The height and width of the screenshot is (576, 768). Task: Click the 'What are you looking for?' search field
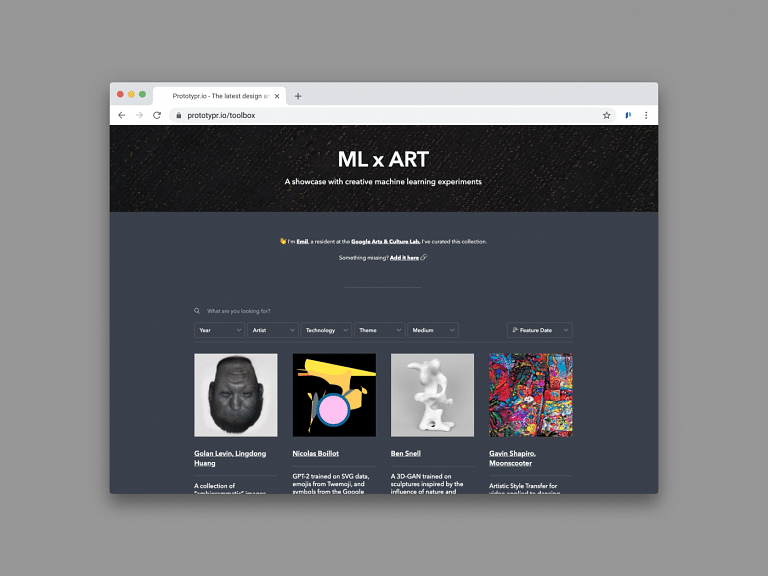click(383, 311)
